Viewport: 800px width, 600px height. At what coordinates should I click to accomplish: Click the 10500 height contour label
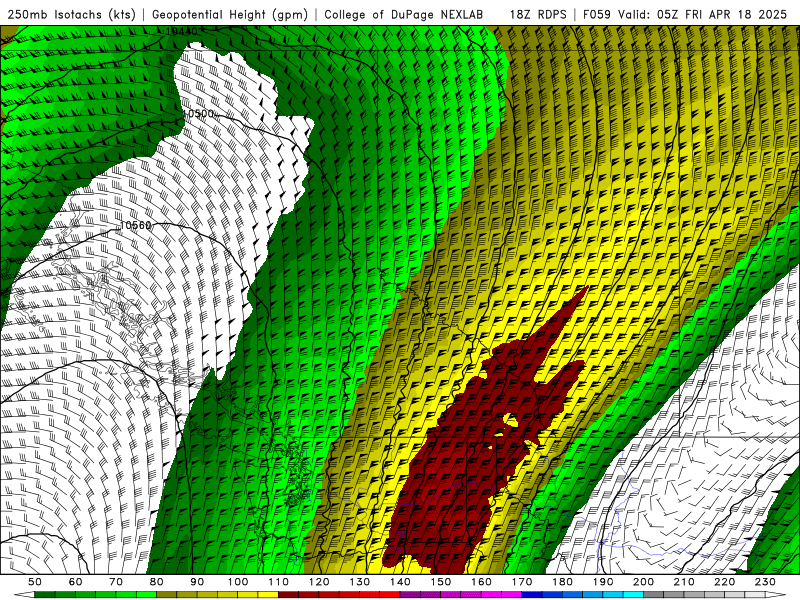pyautogui.click(x=198, y=113)
